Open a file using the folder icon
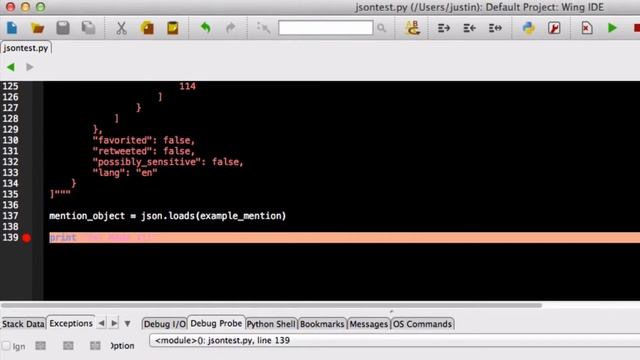The image size is (640, 360). pyautogui.click(x=37, y=28)
